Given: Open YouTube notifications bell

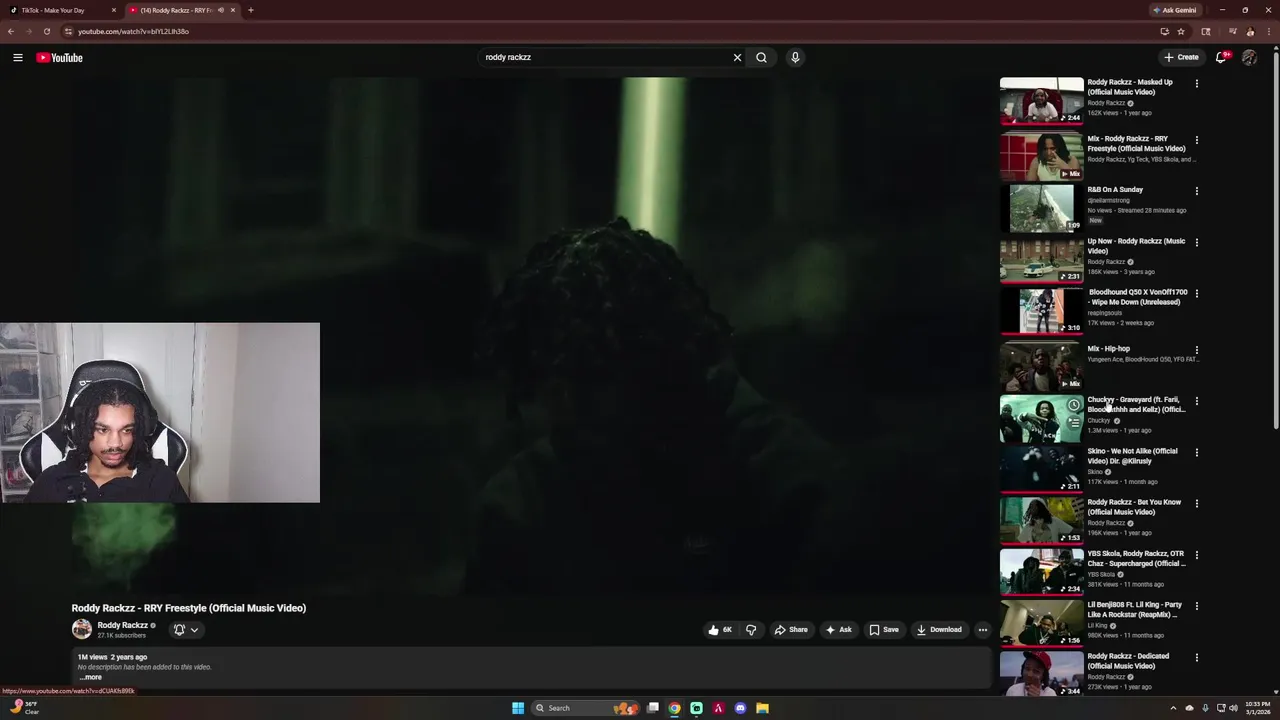Looking at the screenshot, I should pos(1221,58).
